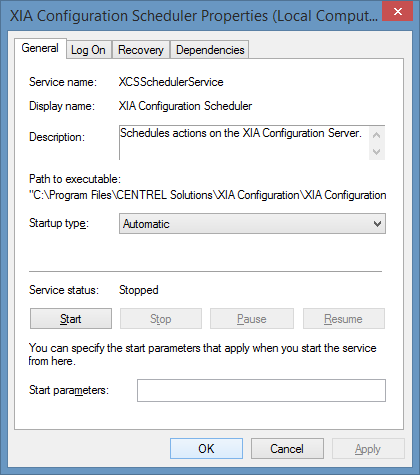Viewport: 420px width, 475px height.
Task: Switch to the Log On tab
Action: click(88, 50)
